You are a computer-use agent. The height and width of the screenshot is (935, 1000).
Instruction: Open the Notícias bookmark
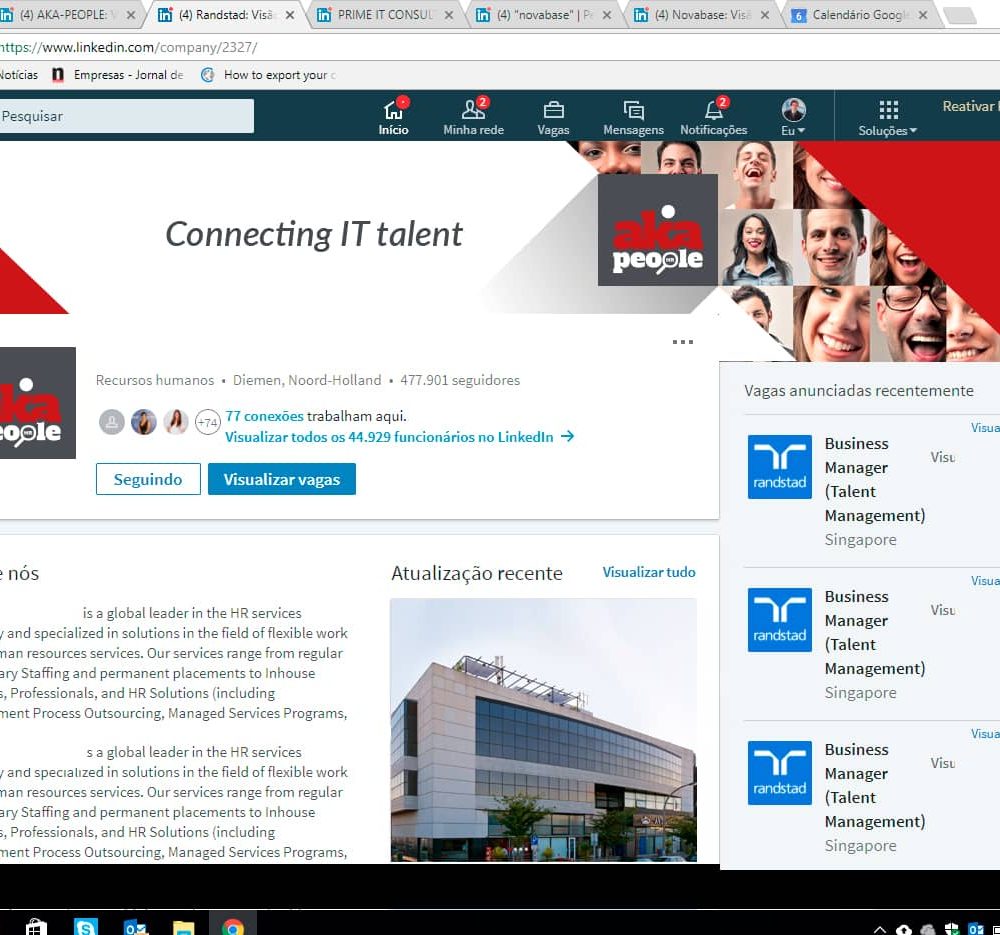(x=18, y=75)
